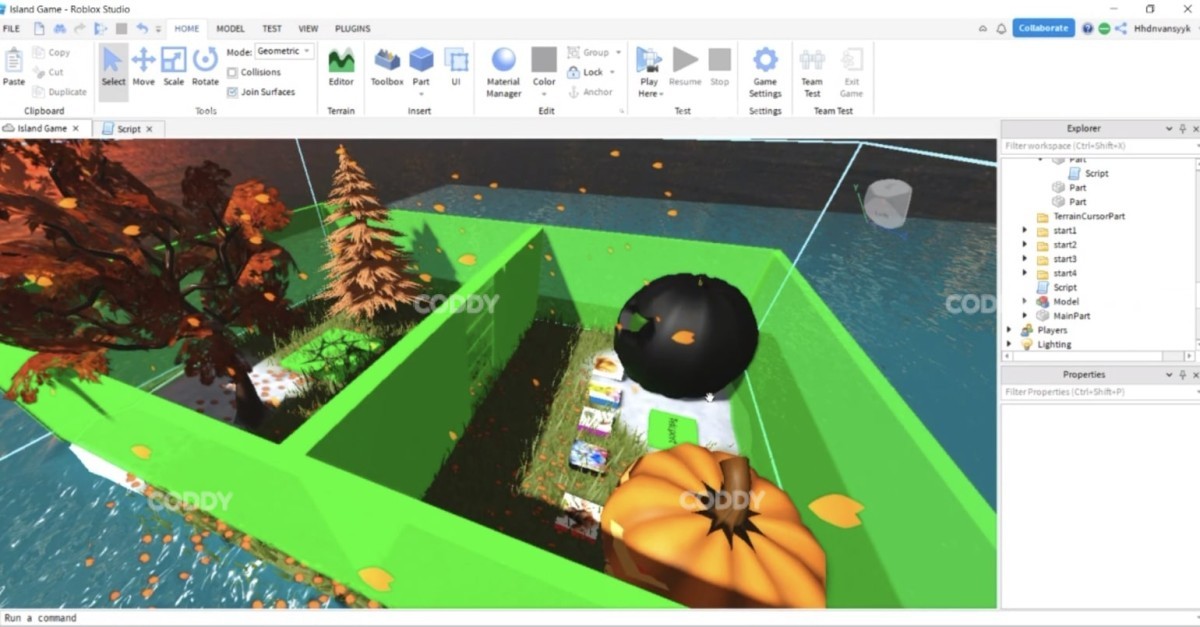This screenshot has height=627, width=1200.
Task: Click the Filter workspace search field
Action: coord(1095,146)
